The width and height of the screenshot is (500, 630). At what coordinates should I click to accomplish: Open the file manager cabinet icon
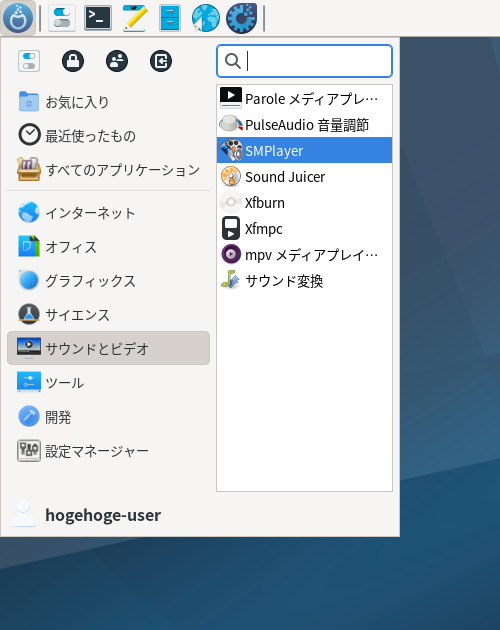[x=170, y=18]
